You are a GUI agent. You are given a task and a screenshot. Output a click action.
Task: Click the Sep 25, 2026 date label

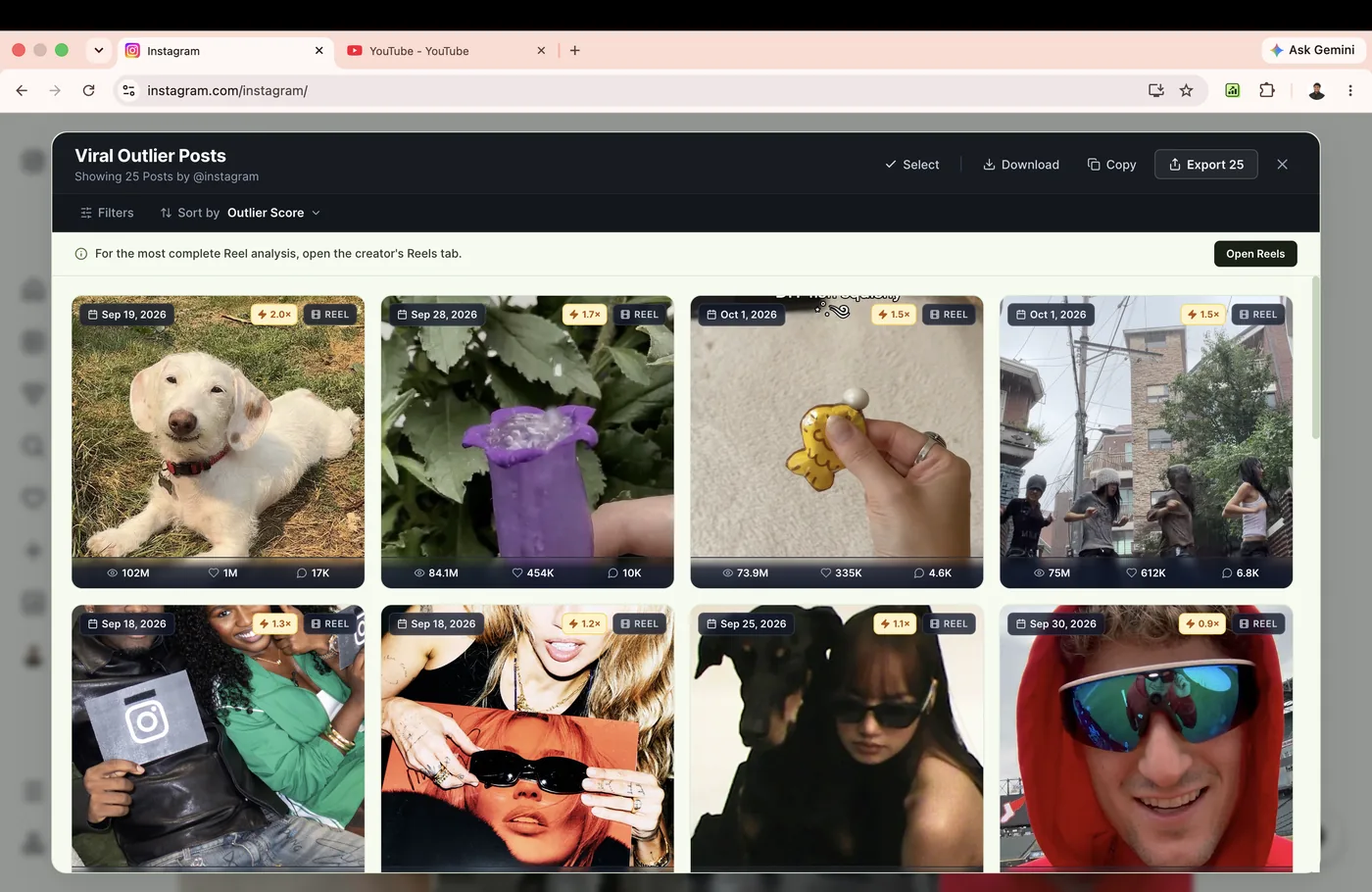[x=746, y=623]
